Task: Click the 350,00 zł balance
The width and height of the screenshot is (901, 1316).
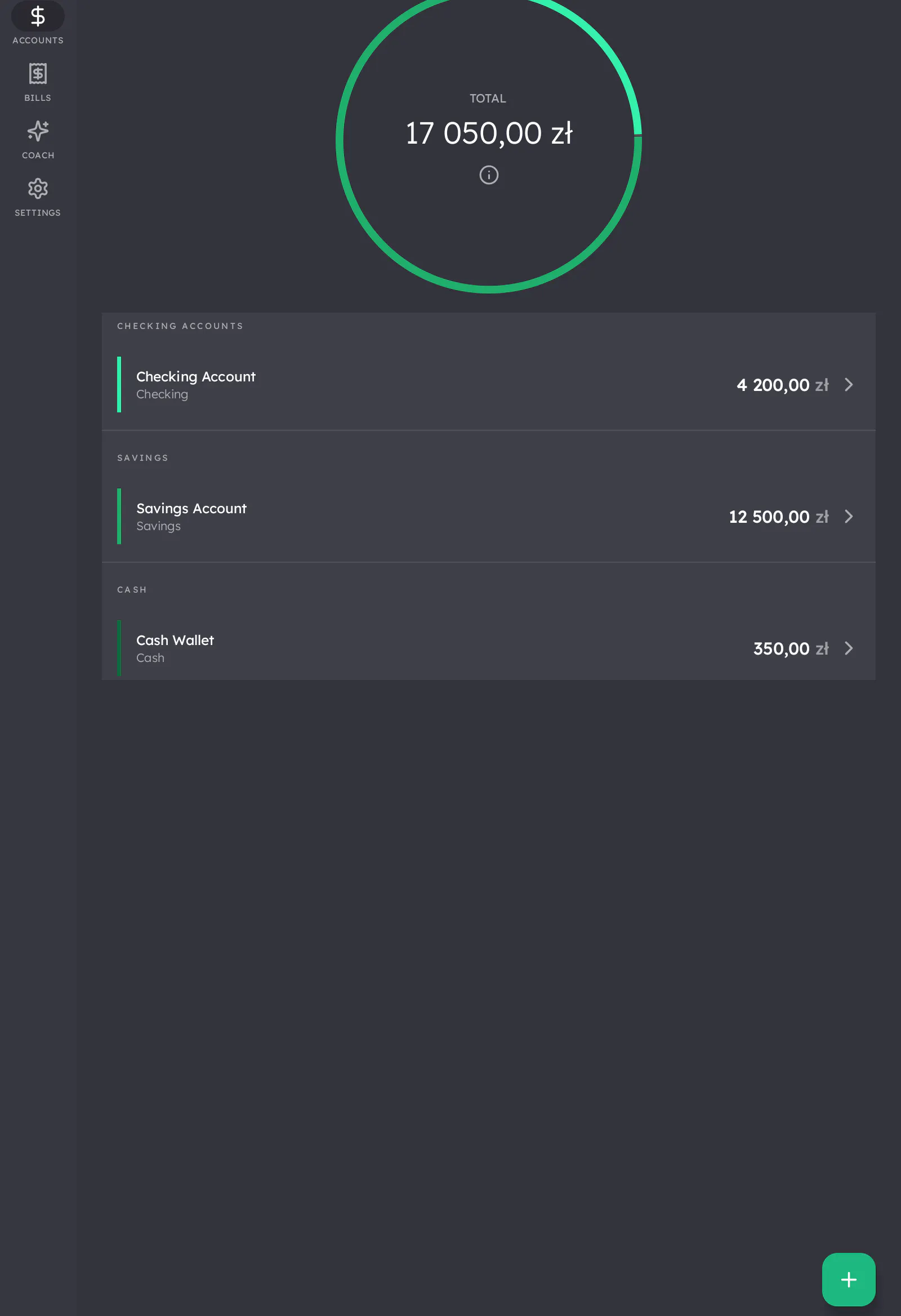Action: pos(791,649)
